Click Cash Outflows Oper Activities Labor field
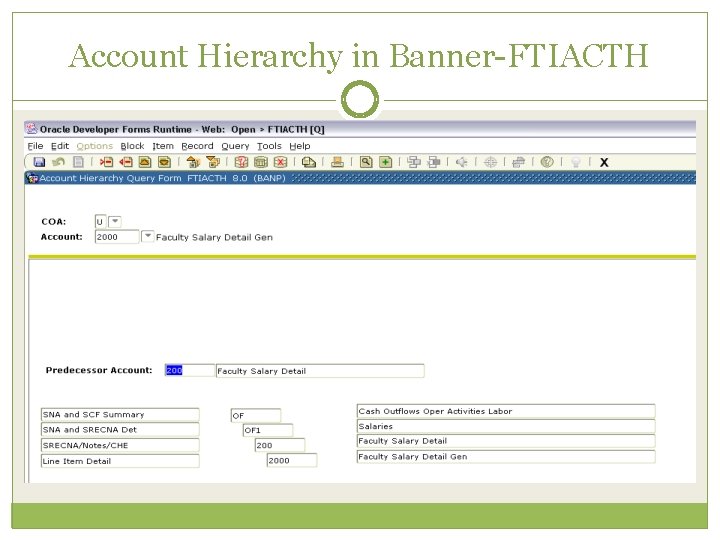The image size is (720, 540). coord(506,411)
